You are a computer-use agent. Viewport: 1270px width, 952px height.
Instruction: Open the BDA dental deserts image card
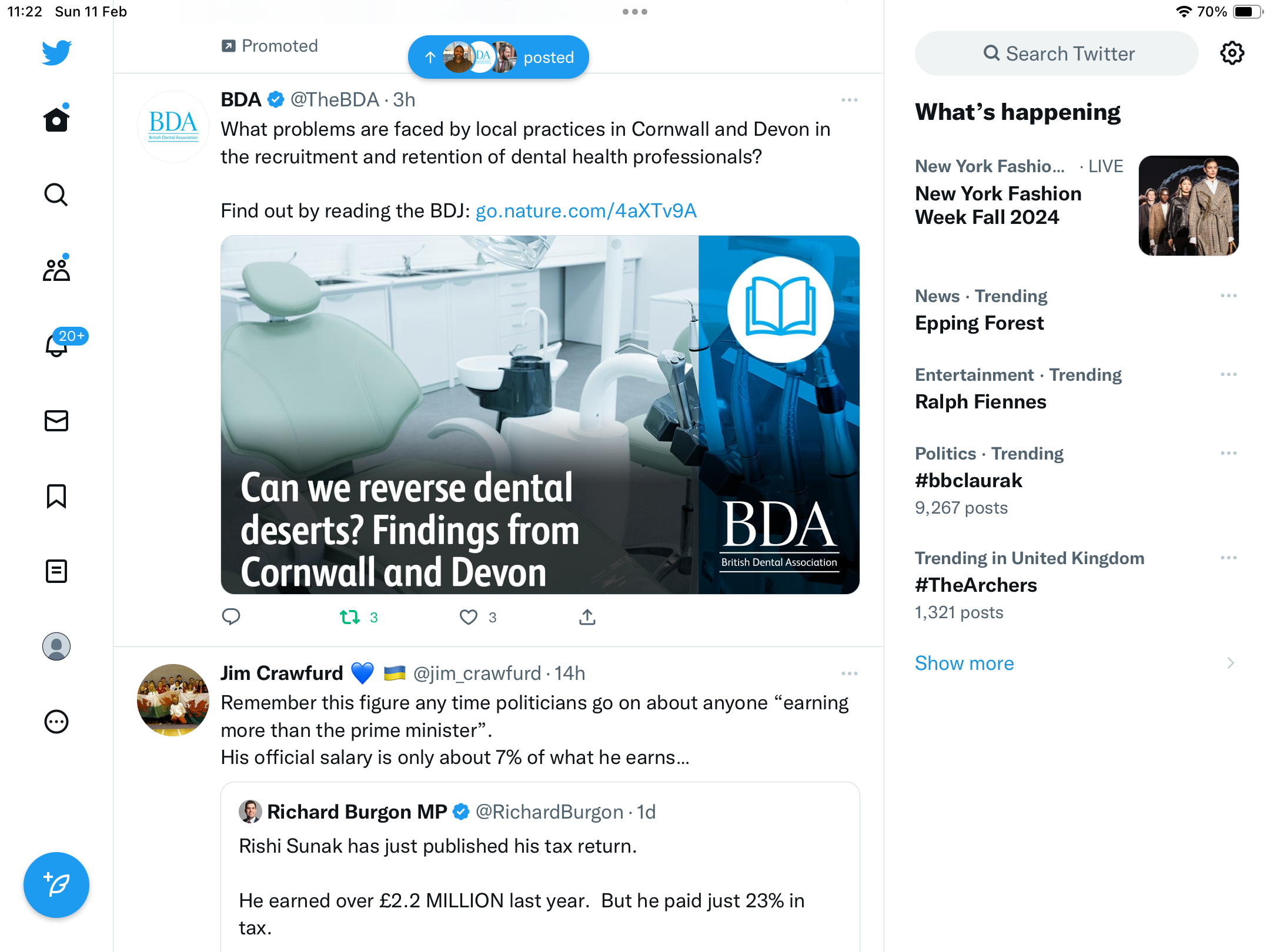pyautogui.click(x=540, y=415)
